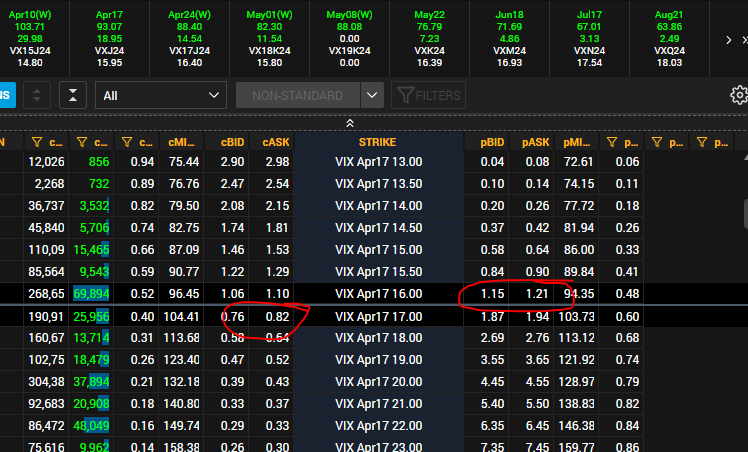The image size is (748, 452).
Task: Select the Aug21 expiration
Action: [669, 39]
